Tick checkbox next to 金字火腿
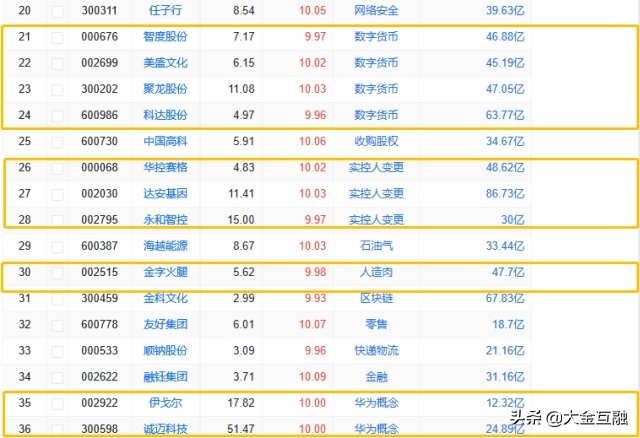Viewport: 640px width, 438px height. coord(57,273)
